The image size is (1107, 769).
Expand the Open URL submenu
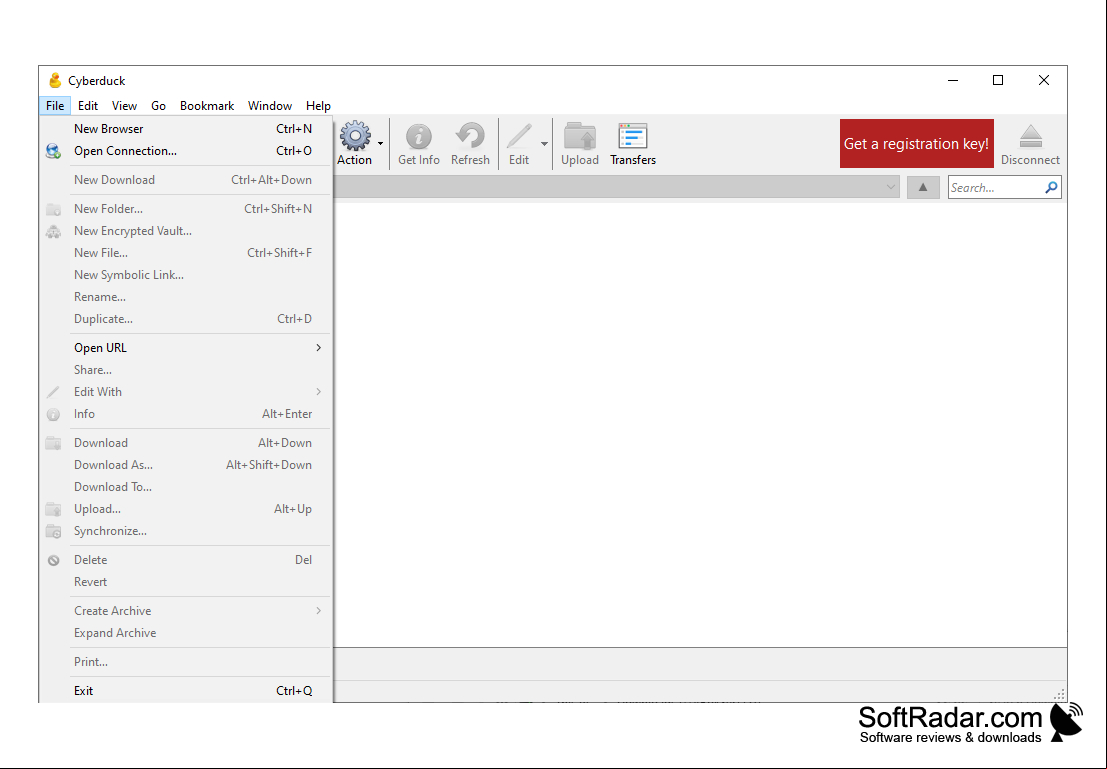click(186, 347)
